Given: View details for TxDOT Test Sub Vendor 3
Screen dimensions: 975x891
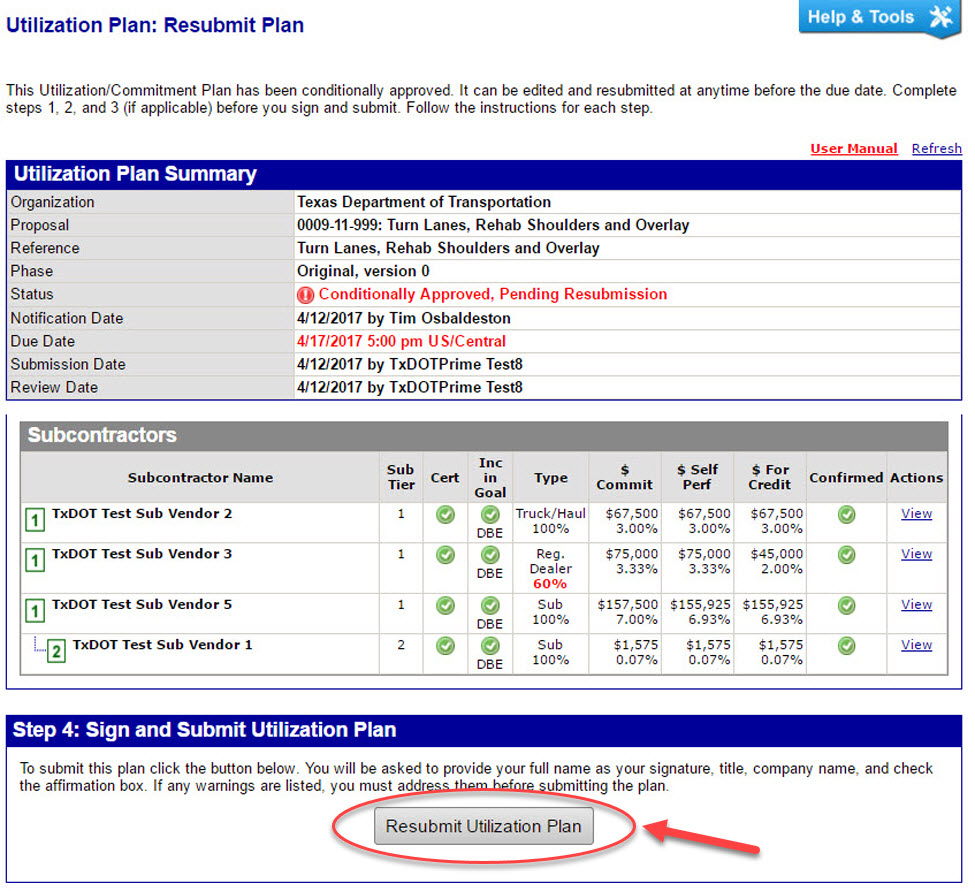Looking at the screenshot, I should pos(917,554).
